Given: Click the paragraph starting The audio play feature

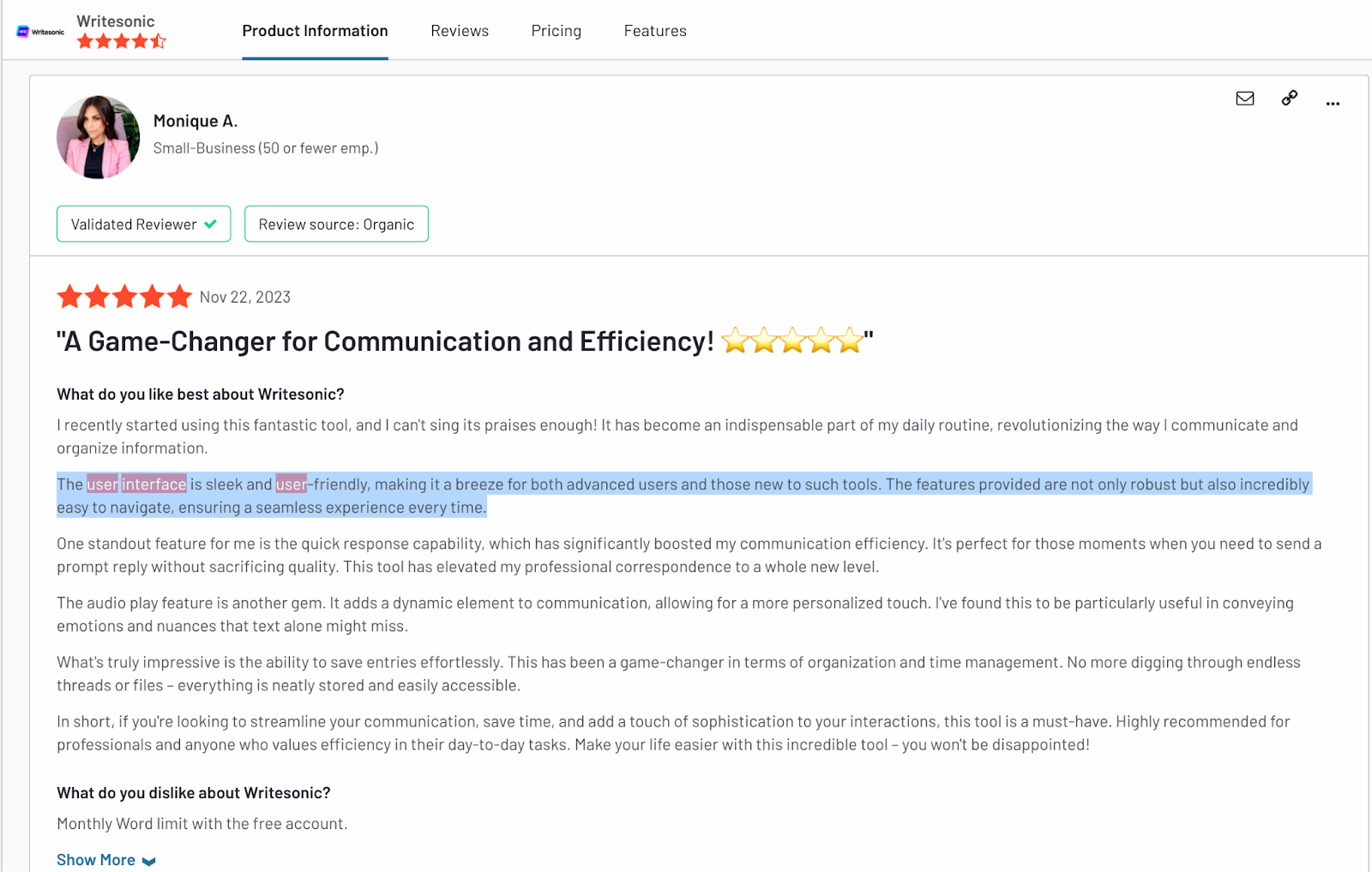Looking at the screenshot, I should (x=676, y=614).
